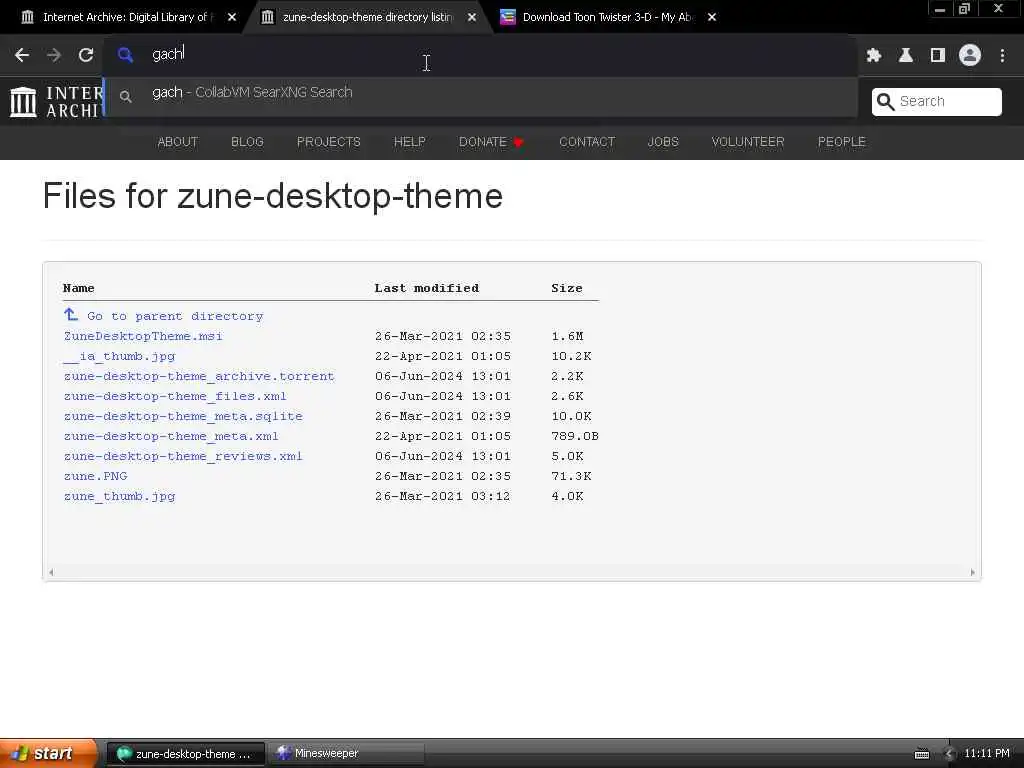This screenshot has height=768, width=1024.
Task: Open the Windows Start button
Action: point(49,754)
